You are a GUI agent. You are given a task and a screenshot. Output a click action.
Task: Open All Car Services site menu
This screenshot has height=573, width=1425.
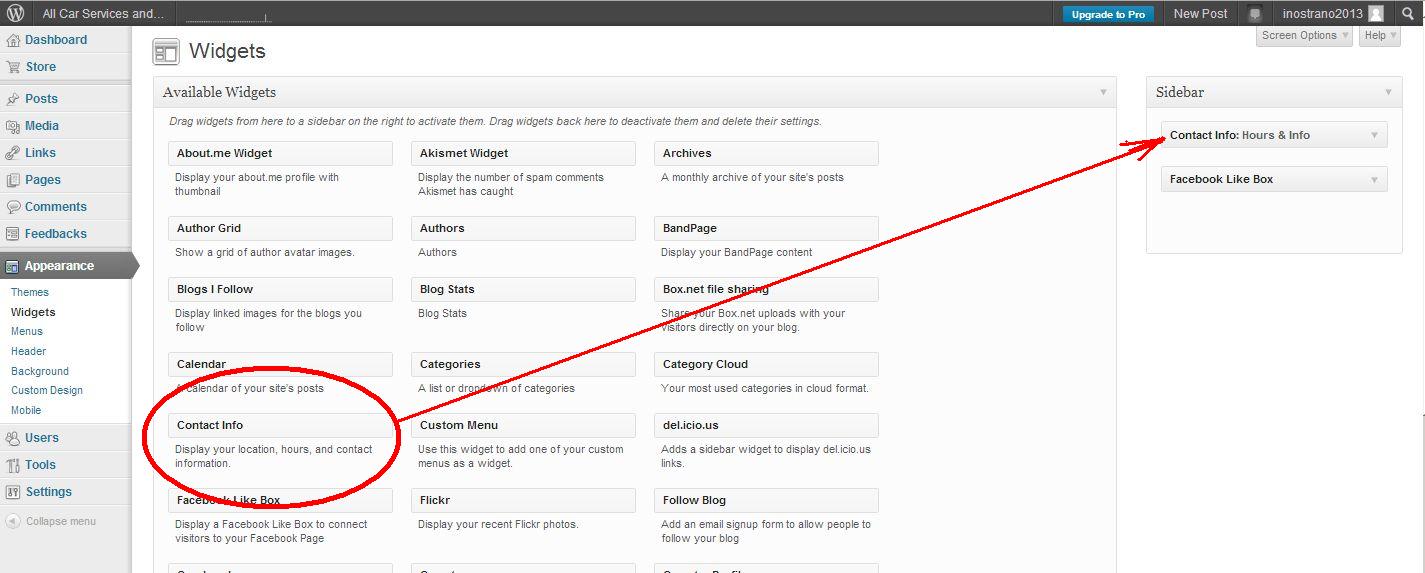pos(104,14)
